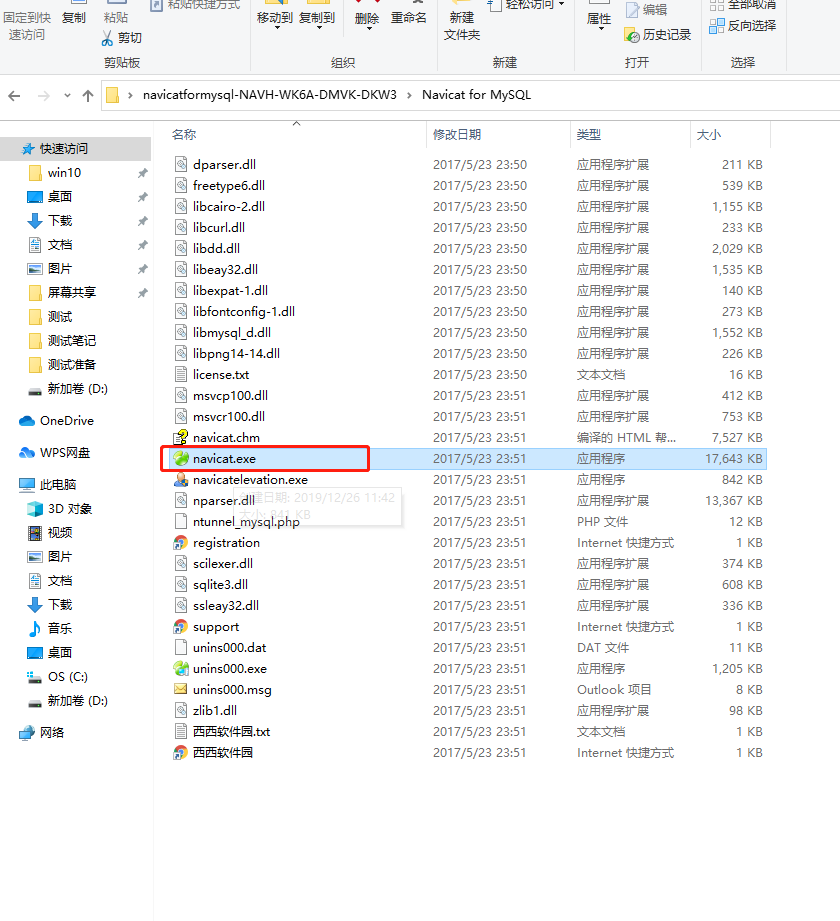840x921 pixels.
Task: Unpin icon next to 桌面 in quick access
Action: pyautogui.click(x=143, y=197)
